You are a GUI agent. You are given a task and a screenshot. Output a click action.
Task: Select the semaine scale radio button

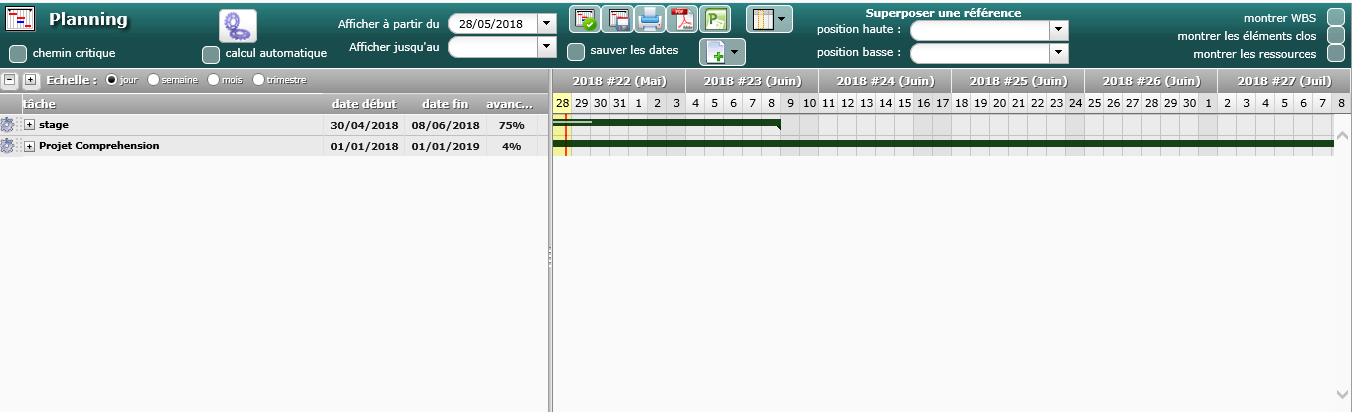point(154,80)
